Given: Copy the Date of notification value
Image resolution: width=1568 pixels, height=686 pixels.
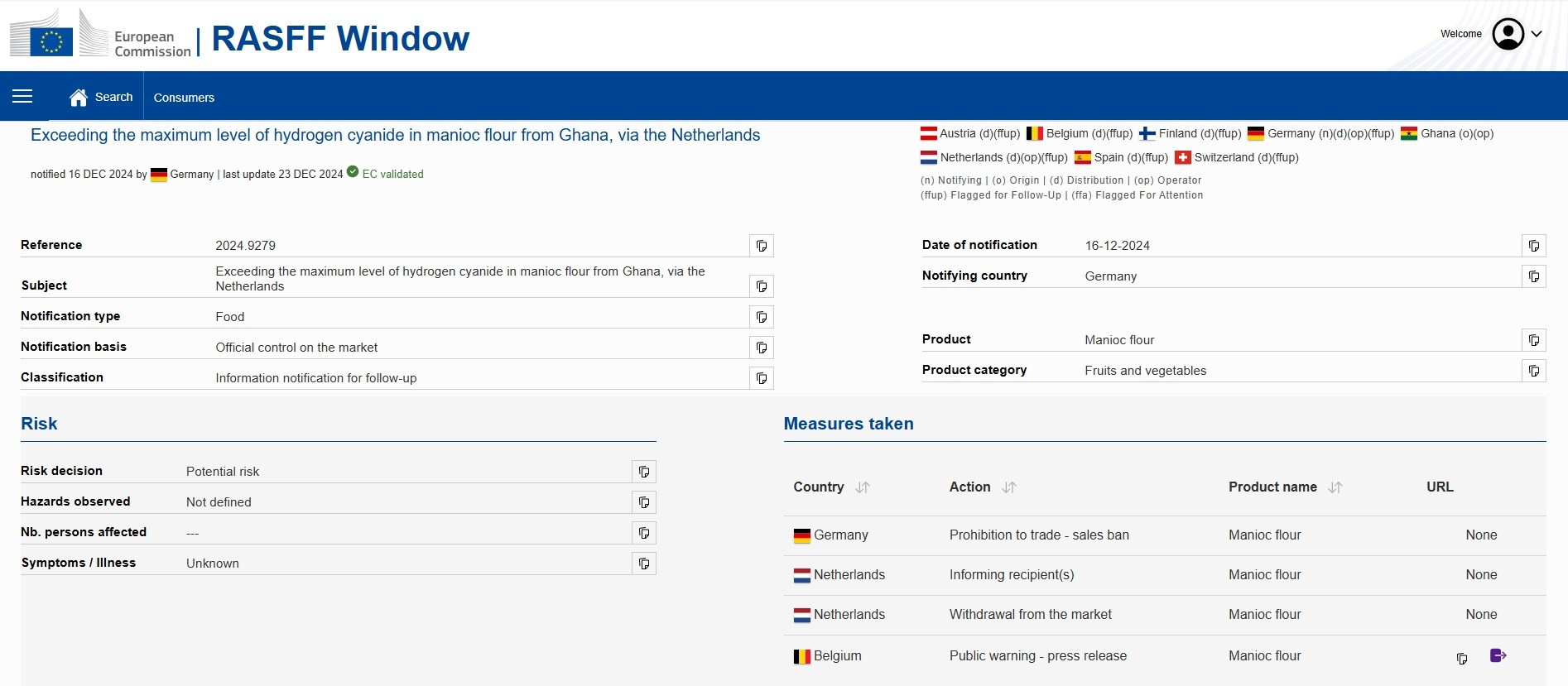Looking at the screenshot, I should click(x=1533, y=246).
